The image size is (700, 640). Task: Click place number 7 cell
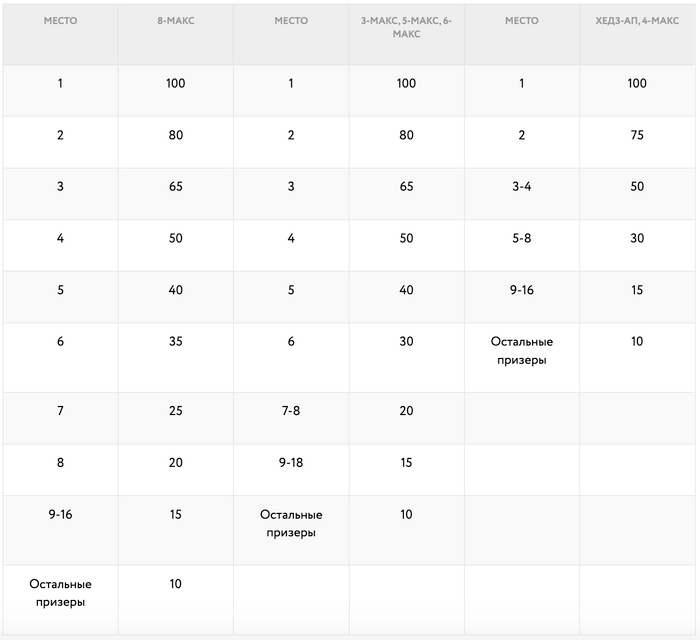tap(60, 411)
